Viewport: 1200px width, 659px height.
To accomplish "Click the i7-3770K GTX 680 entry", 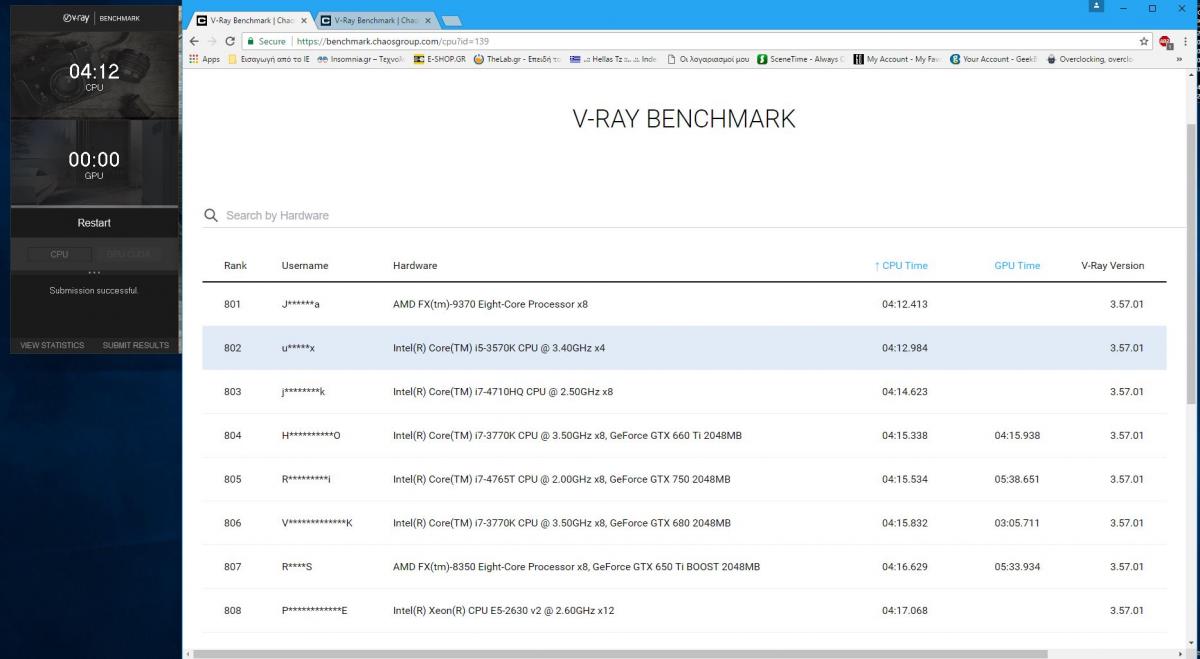I will click(561, 523).
